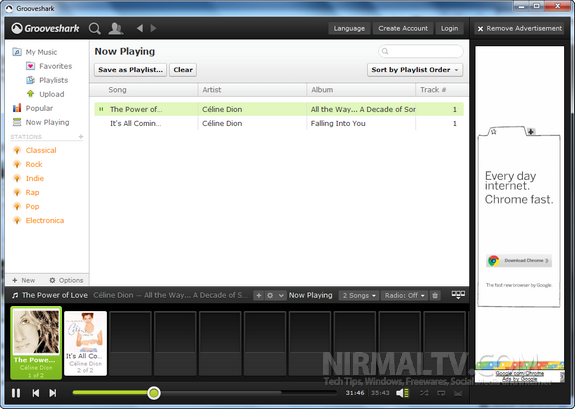Go to the previous track
The width and height of the screenshot is (575, 409).
pyautogui.click(x=36, y=393)
